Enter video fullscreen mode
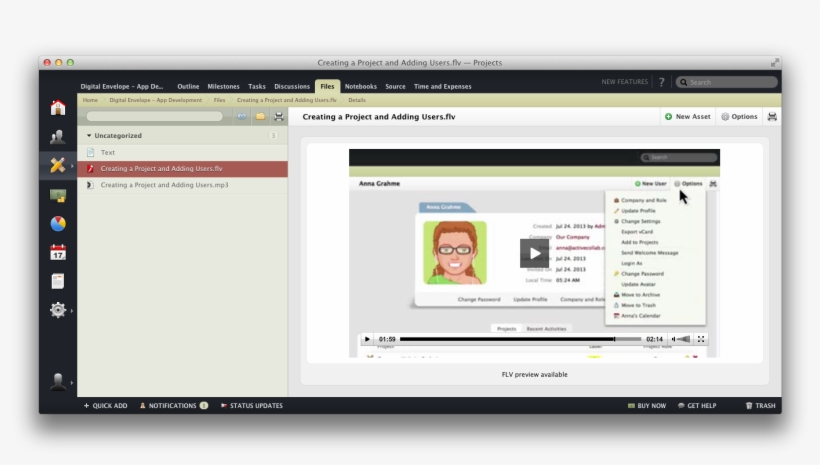The height and width of the screenshot is (465, 820). 701,339
